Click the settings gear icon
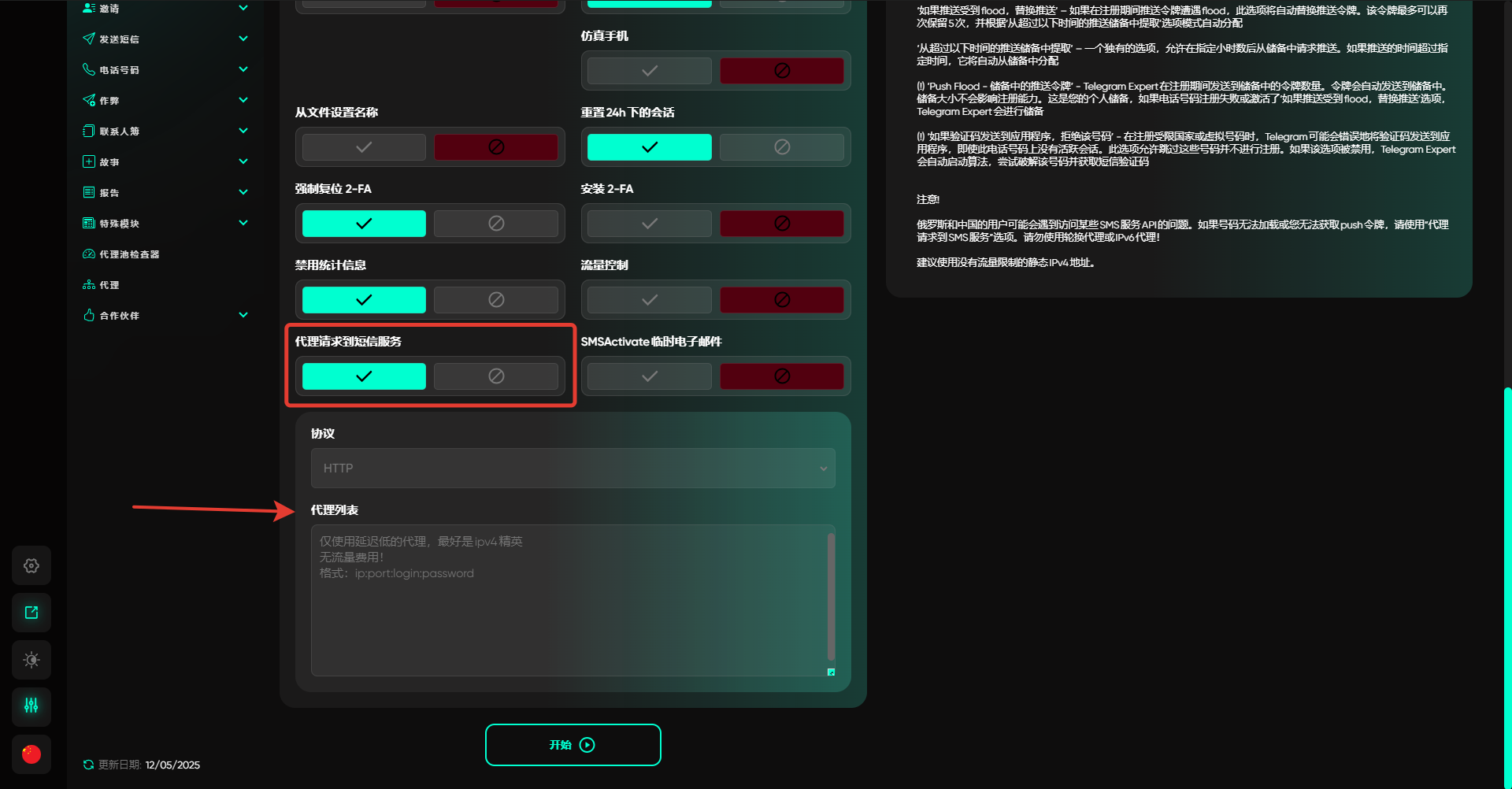The width and height of the screenshot is (1512, 789). coord(31,565)
